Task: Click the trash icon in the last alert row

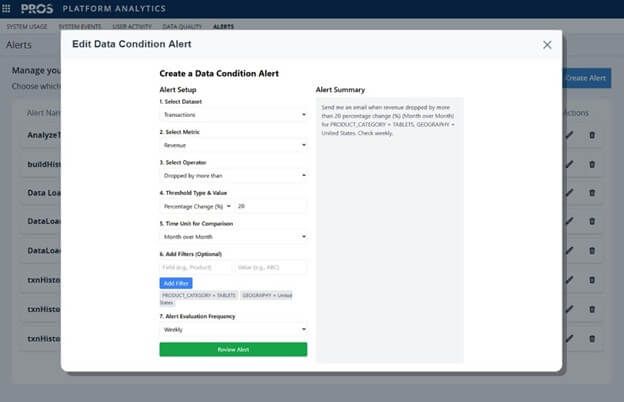Action: 591,337
